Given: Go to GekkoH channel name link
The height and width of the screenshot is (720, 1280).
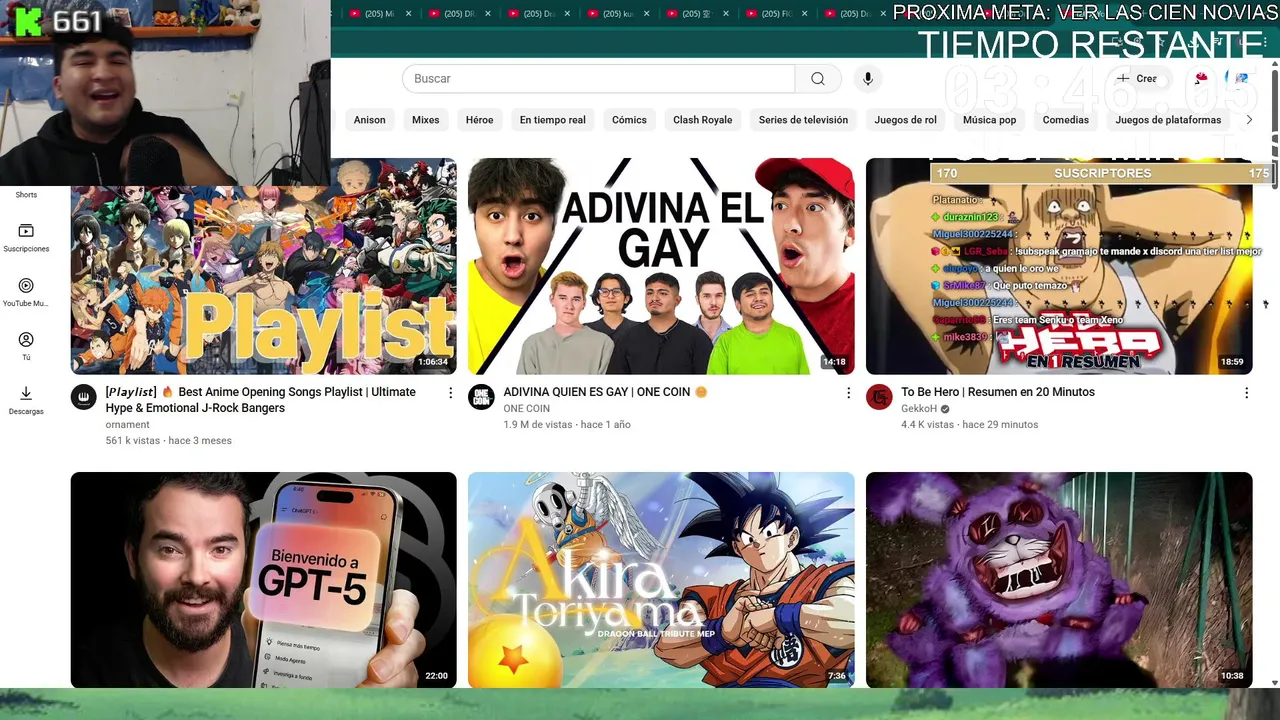Looking at the screenshot, I should tap(918, 408).
